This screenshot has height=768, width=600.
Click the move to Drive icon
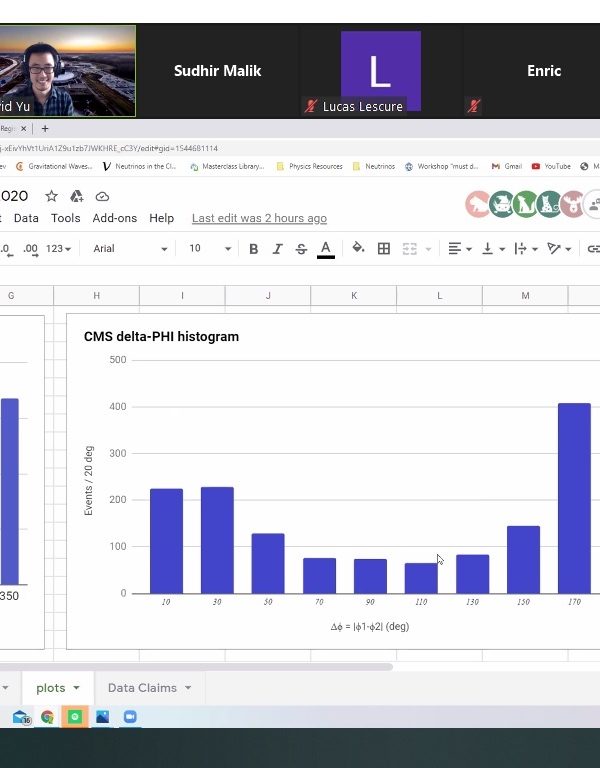(x=76, y=196)
